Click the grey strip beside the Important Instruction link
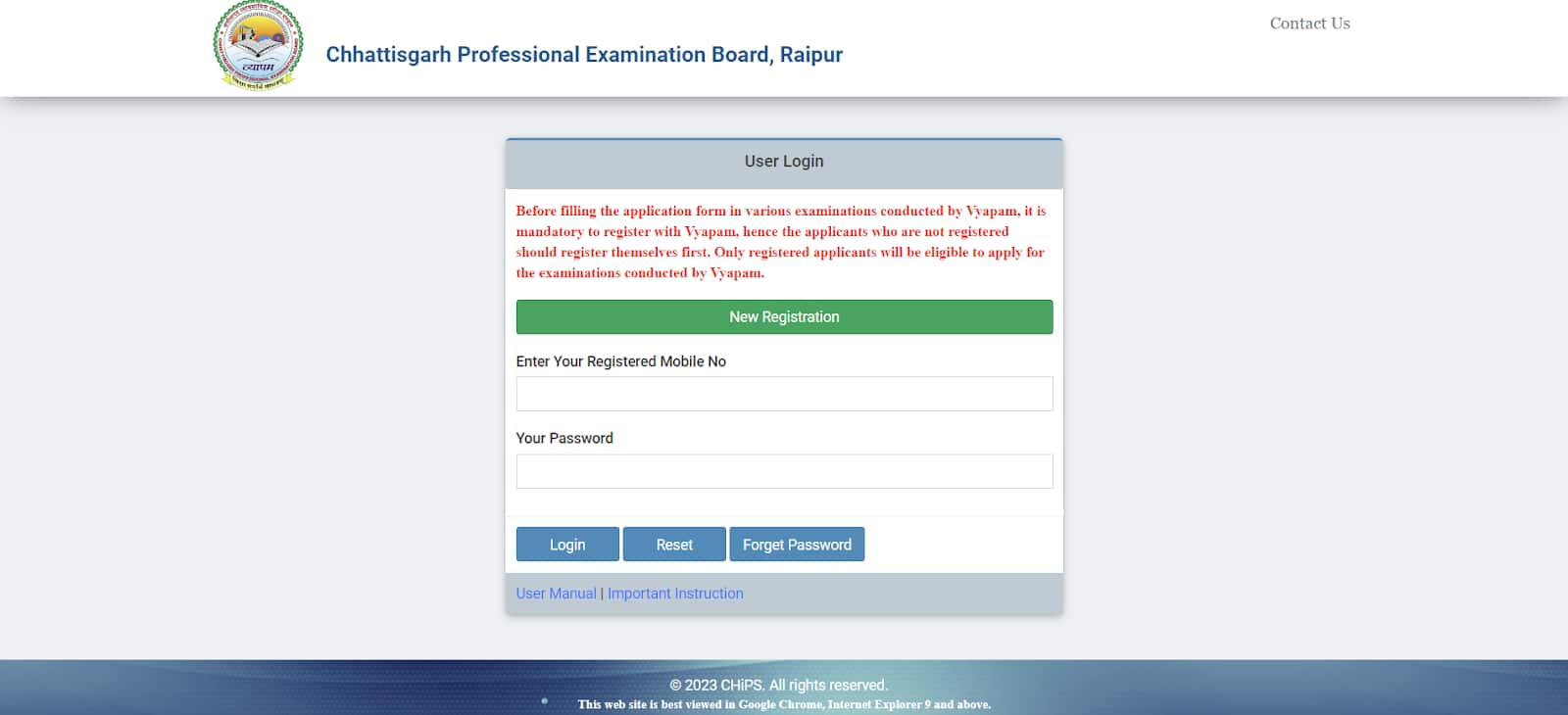The width and height of the screenshot is (1568, 715). (902, 594)
